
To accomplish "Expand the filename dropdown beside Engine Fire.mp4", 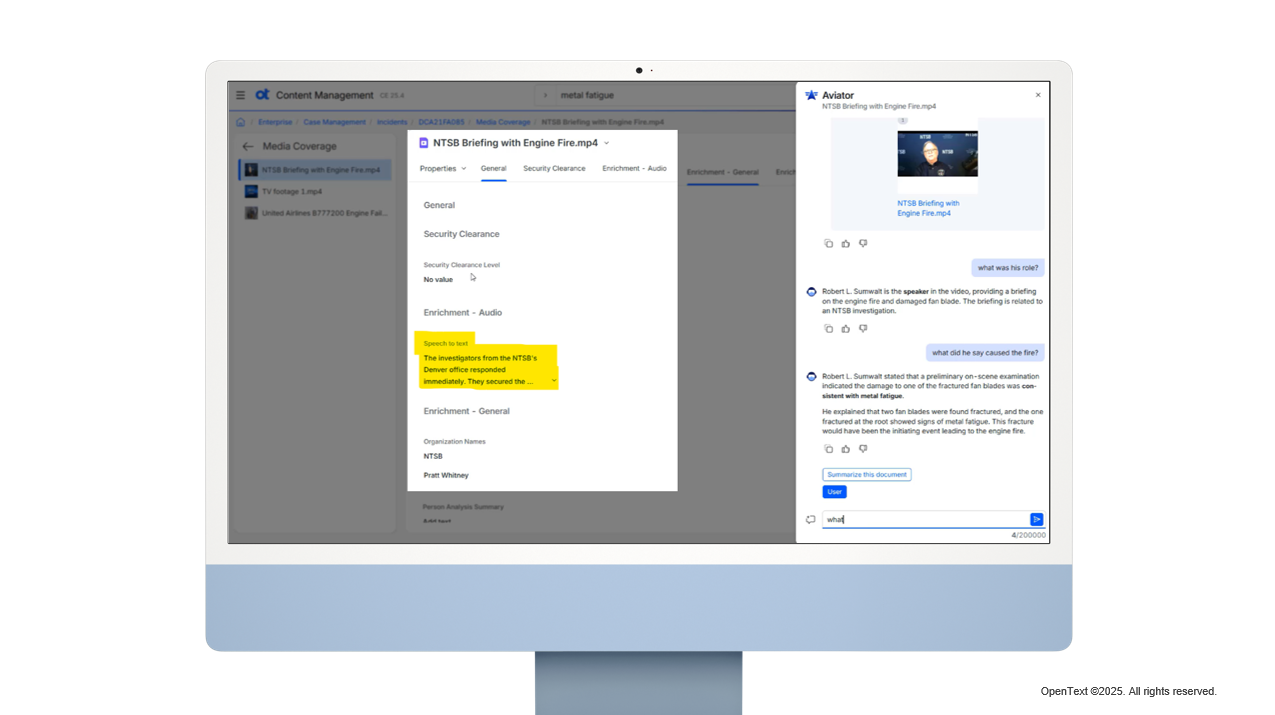I will pyautogui.click(x=607, y=143).
